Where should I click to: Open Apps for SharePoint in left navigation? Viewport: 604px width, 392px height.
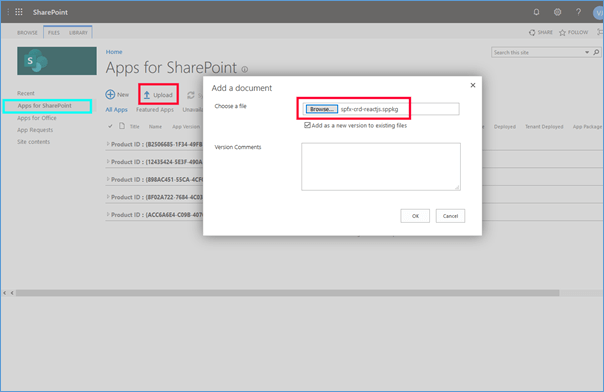pos(45,106)
